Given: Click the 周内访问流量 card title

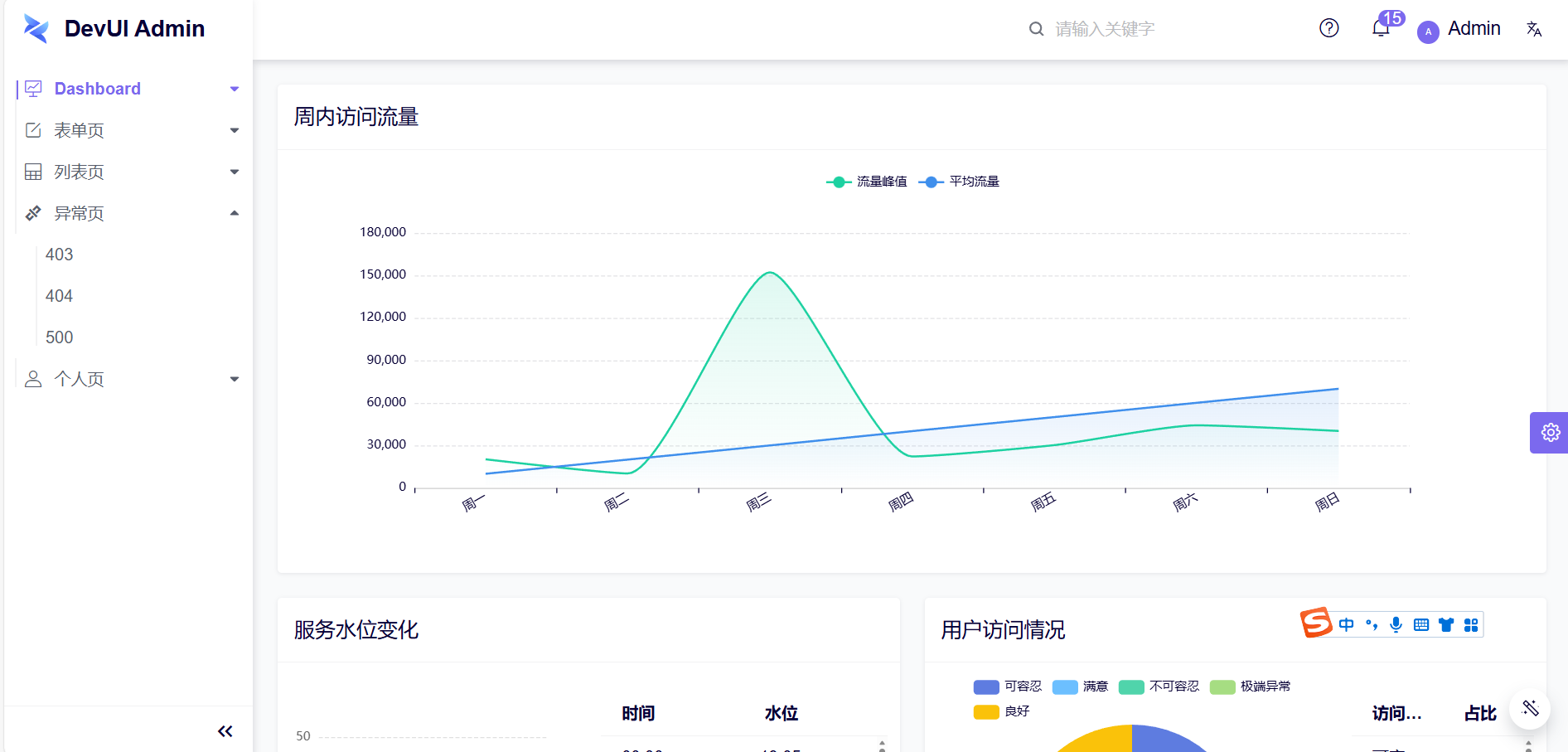Looking at the screenshot, I should (x=356, y=117).
